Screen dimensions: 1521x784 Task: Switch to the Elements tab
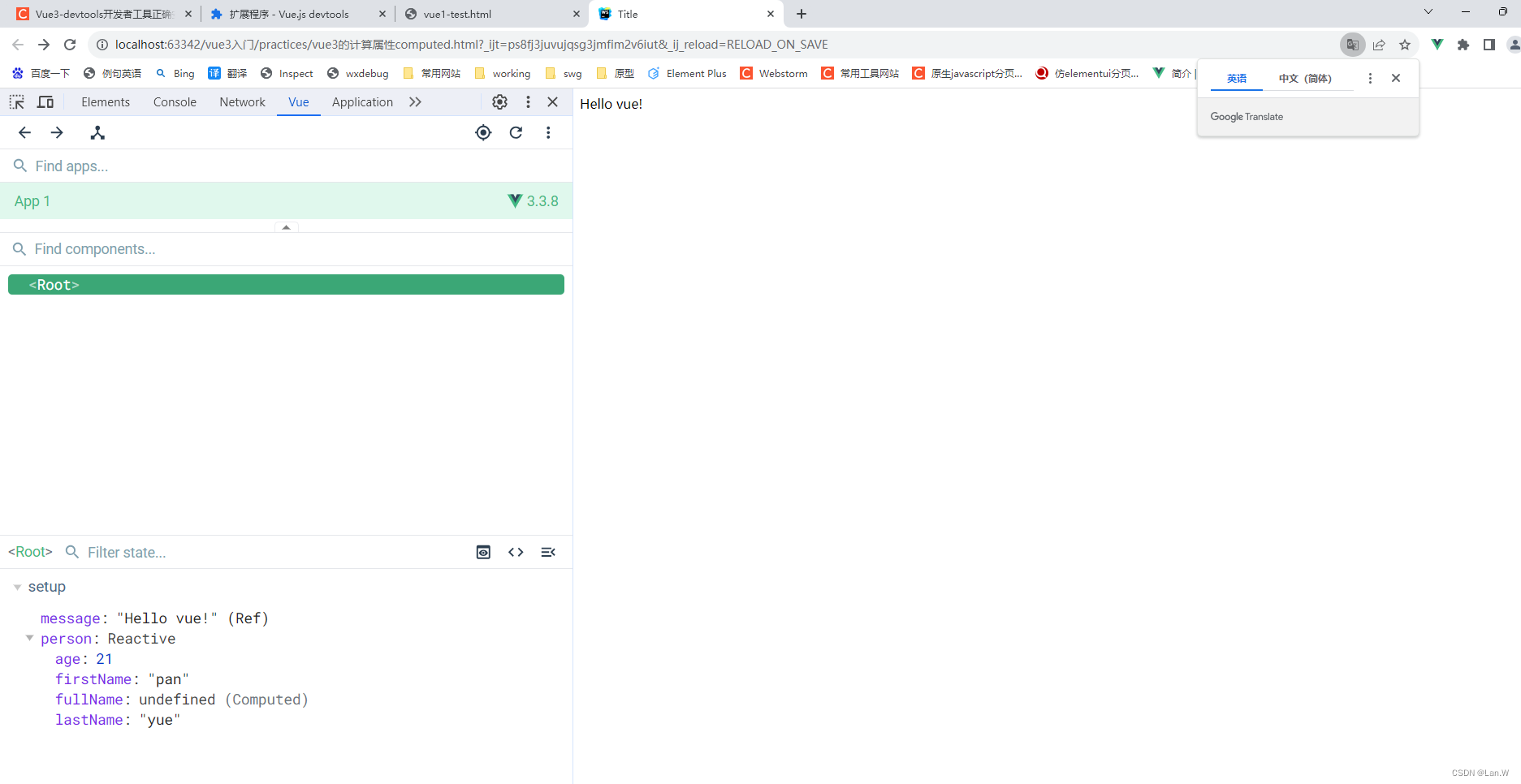click(x=106, y=101)
